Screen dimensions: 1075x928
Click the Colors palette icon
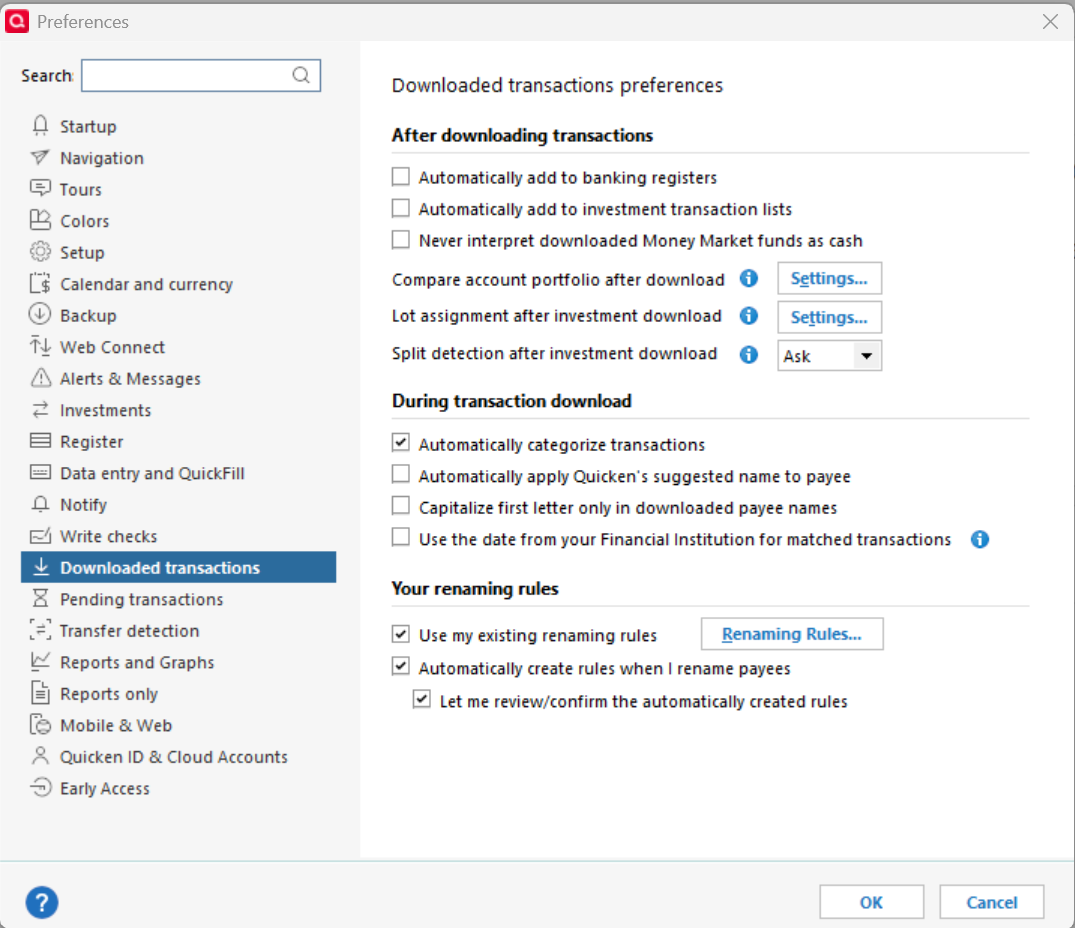40,220
